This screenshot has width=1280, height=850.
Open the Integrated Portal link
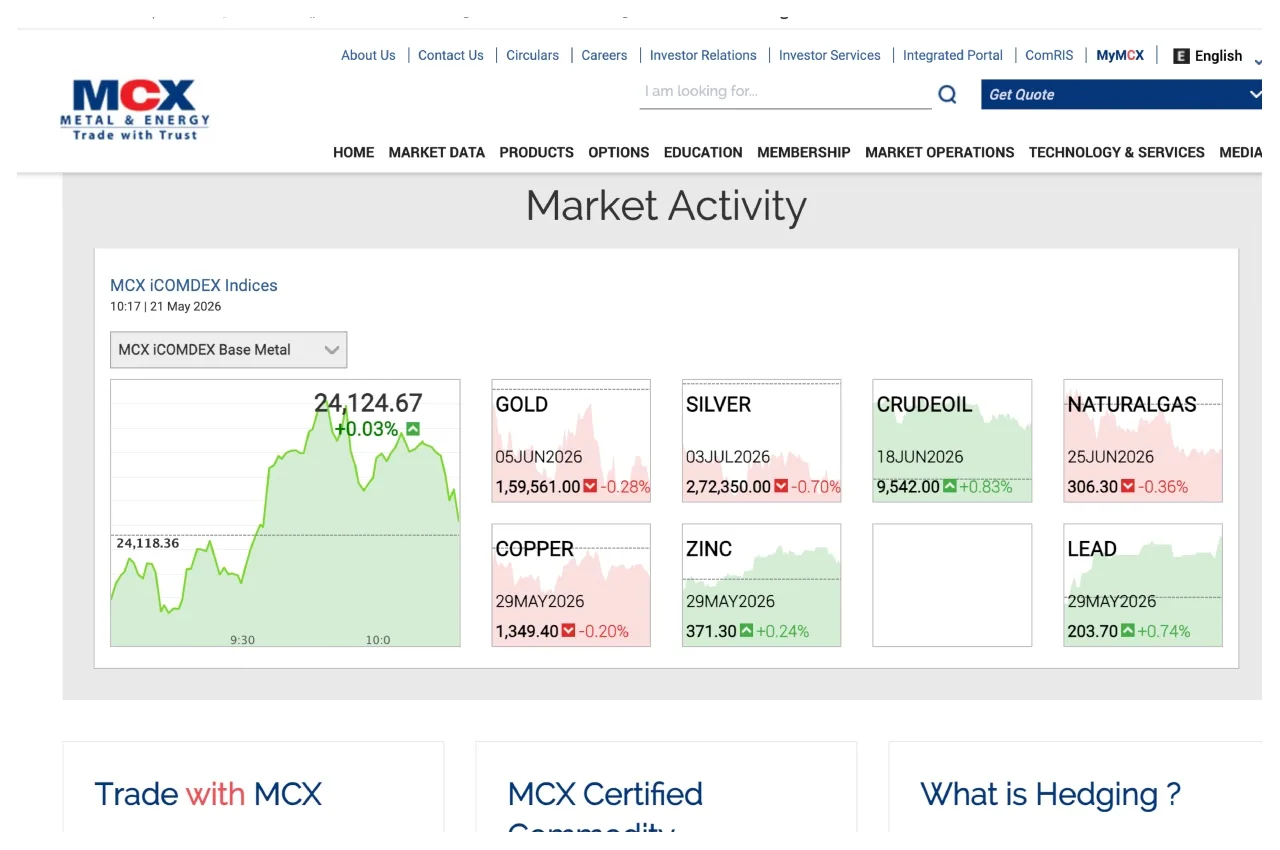click(x=953, y=55)
